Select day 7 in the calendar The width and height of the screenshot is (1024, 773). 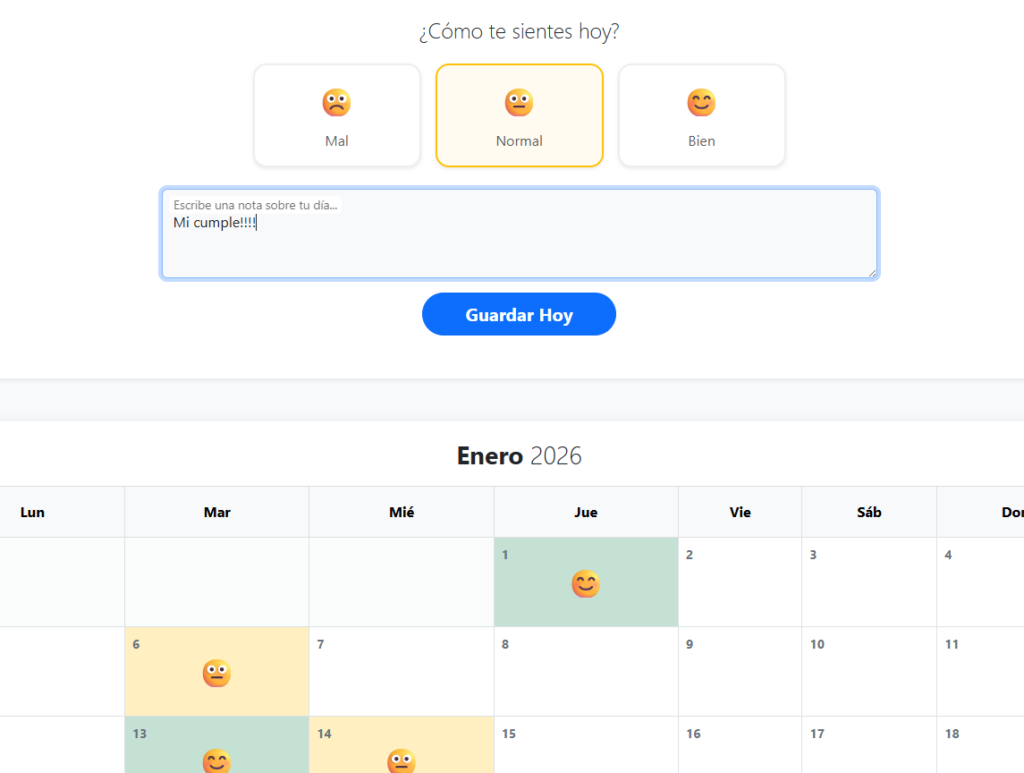tap(401, 671)
